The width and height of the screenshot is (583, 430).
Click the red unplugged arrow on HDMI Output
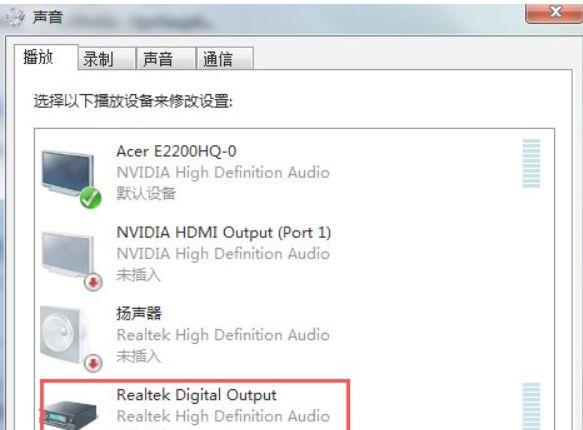pos(93,282)
